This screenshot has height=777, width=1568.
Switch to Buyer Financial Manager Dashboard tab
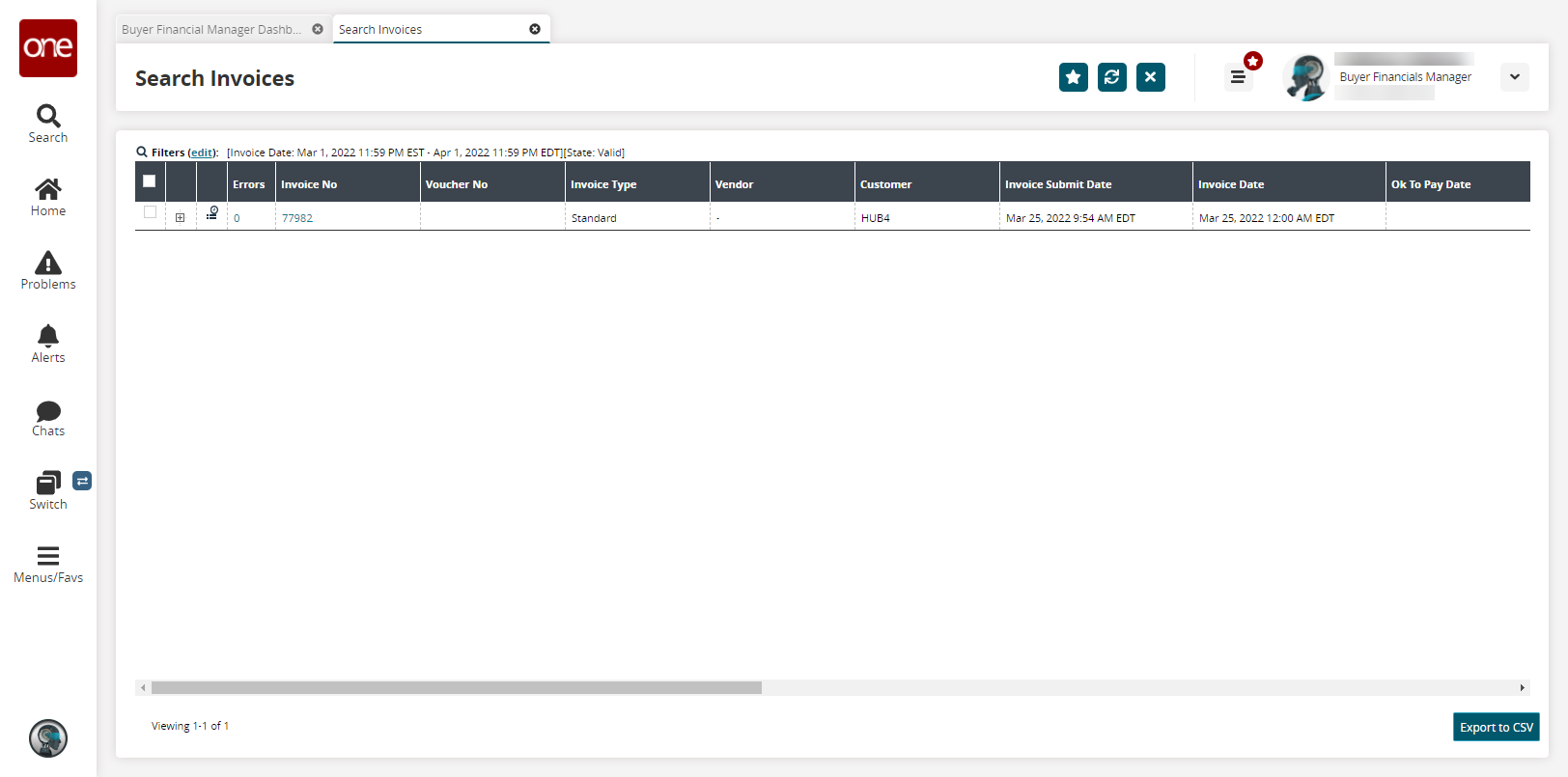coord(211,29)
